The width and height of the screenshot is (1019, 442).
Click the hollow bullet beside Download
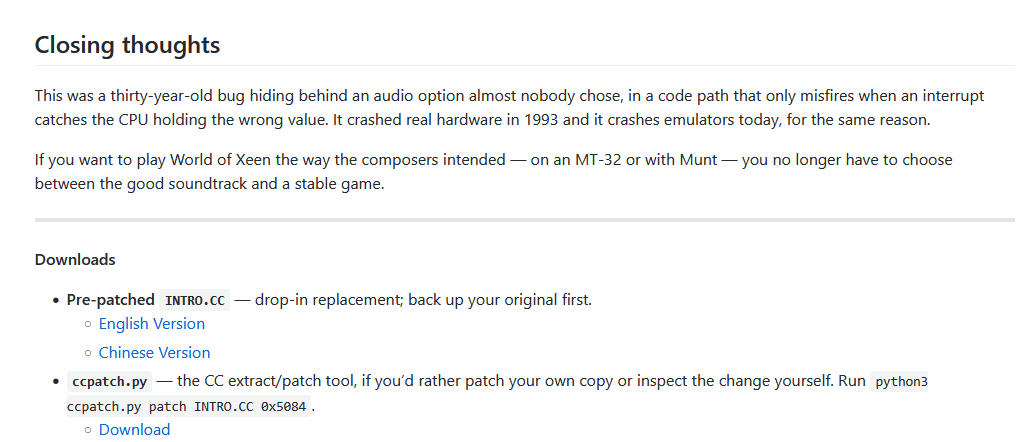[x=88, y=430]
